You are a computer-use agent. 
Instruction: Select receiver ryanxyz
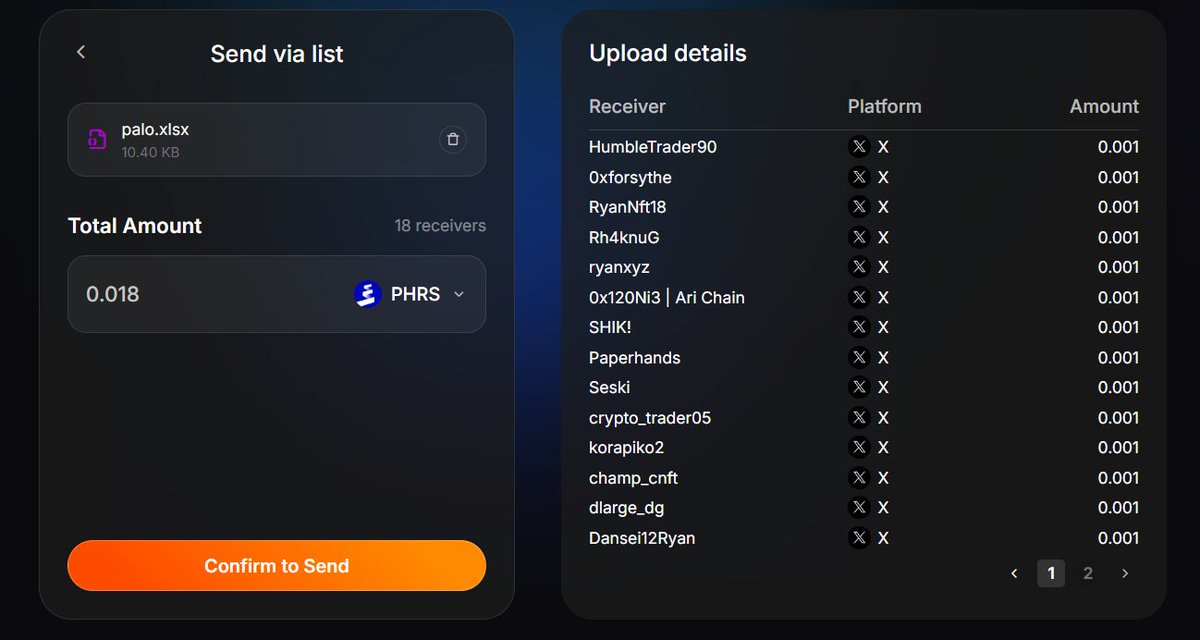pyautogui.click(x=619, y=267)
